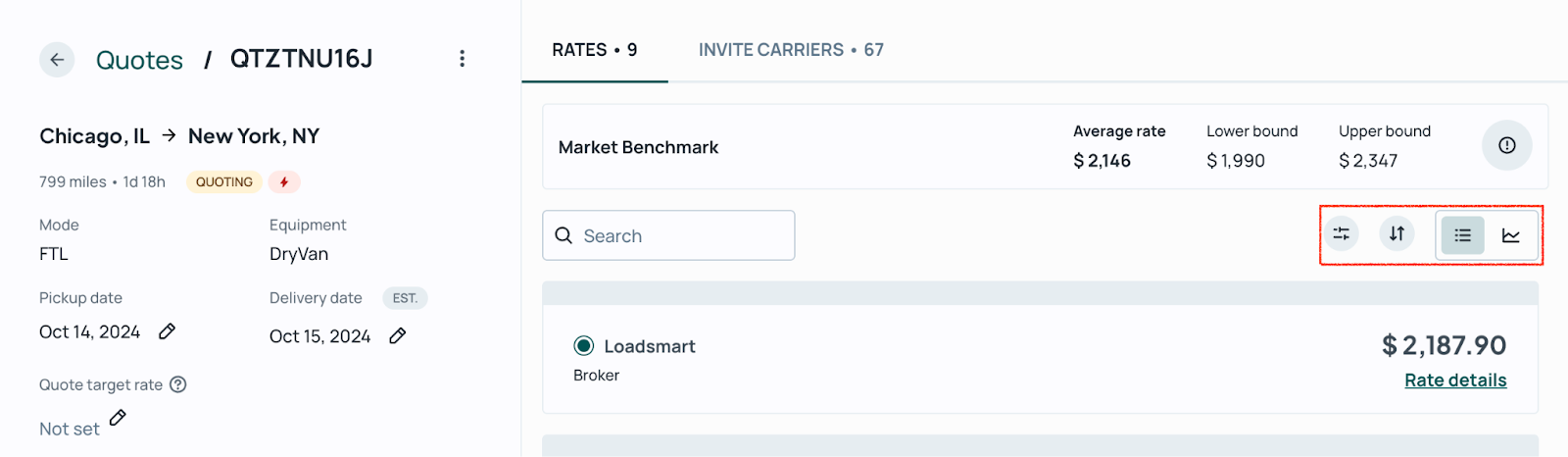This screenshot has width=1568, height=457.
Task: Switch to chart view of rates
Action: (1511, 235)
